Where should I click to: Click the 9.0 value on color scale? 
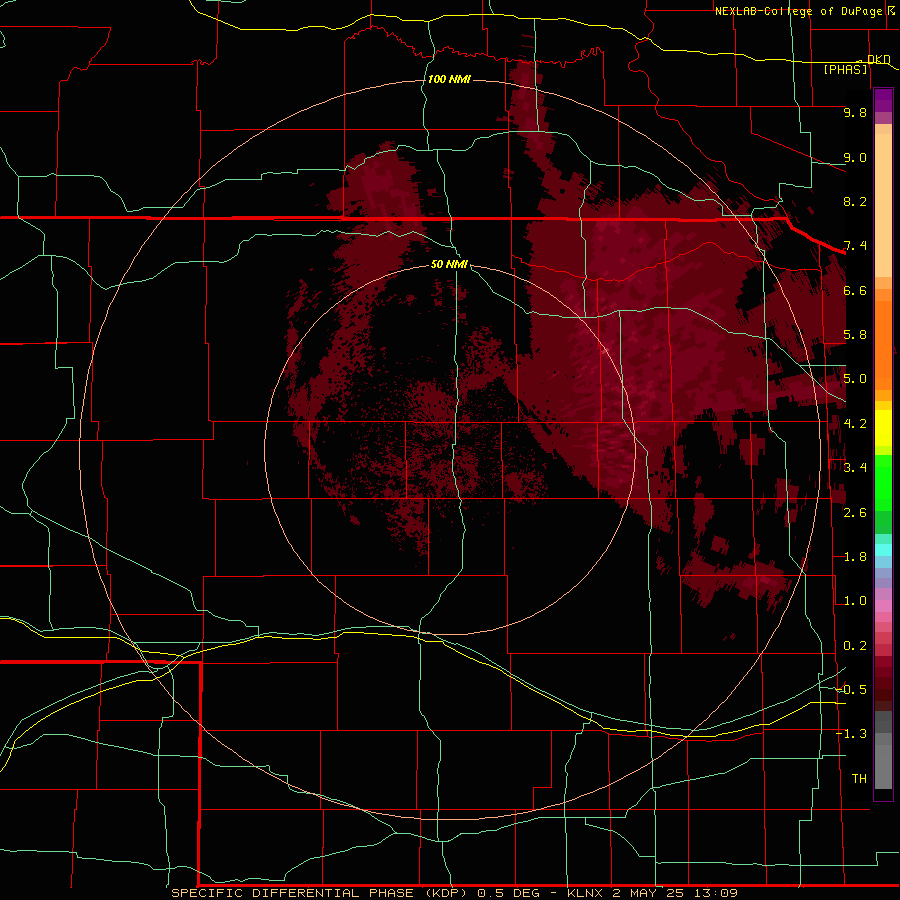click(x=855, y=157)
